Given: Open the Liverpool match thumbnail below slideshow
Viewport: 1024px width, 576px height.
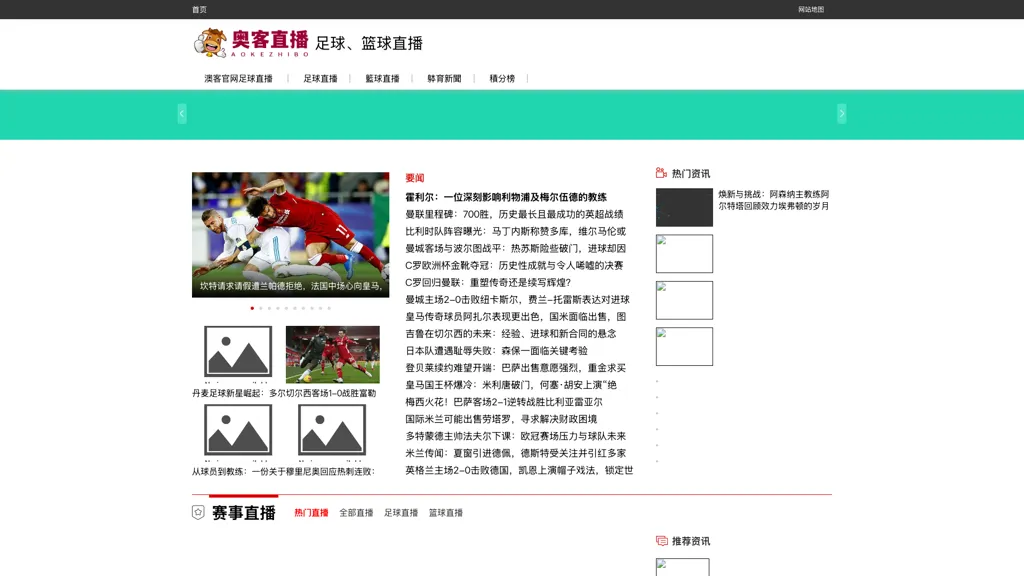Looking at the screenshot, I should click(332, 354).
